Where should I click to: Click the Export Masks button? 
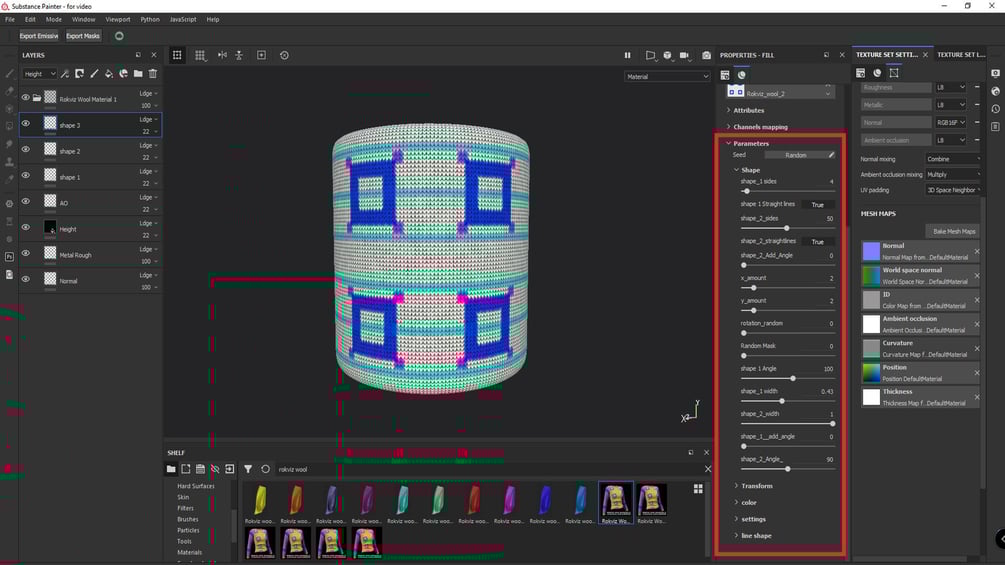coord(83,36)
